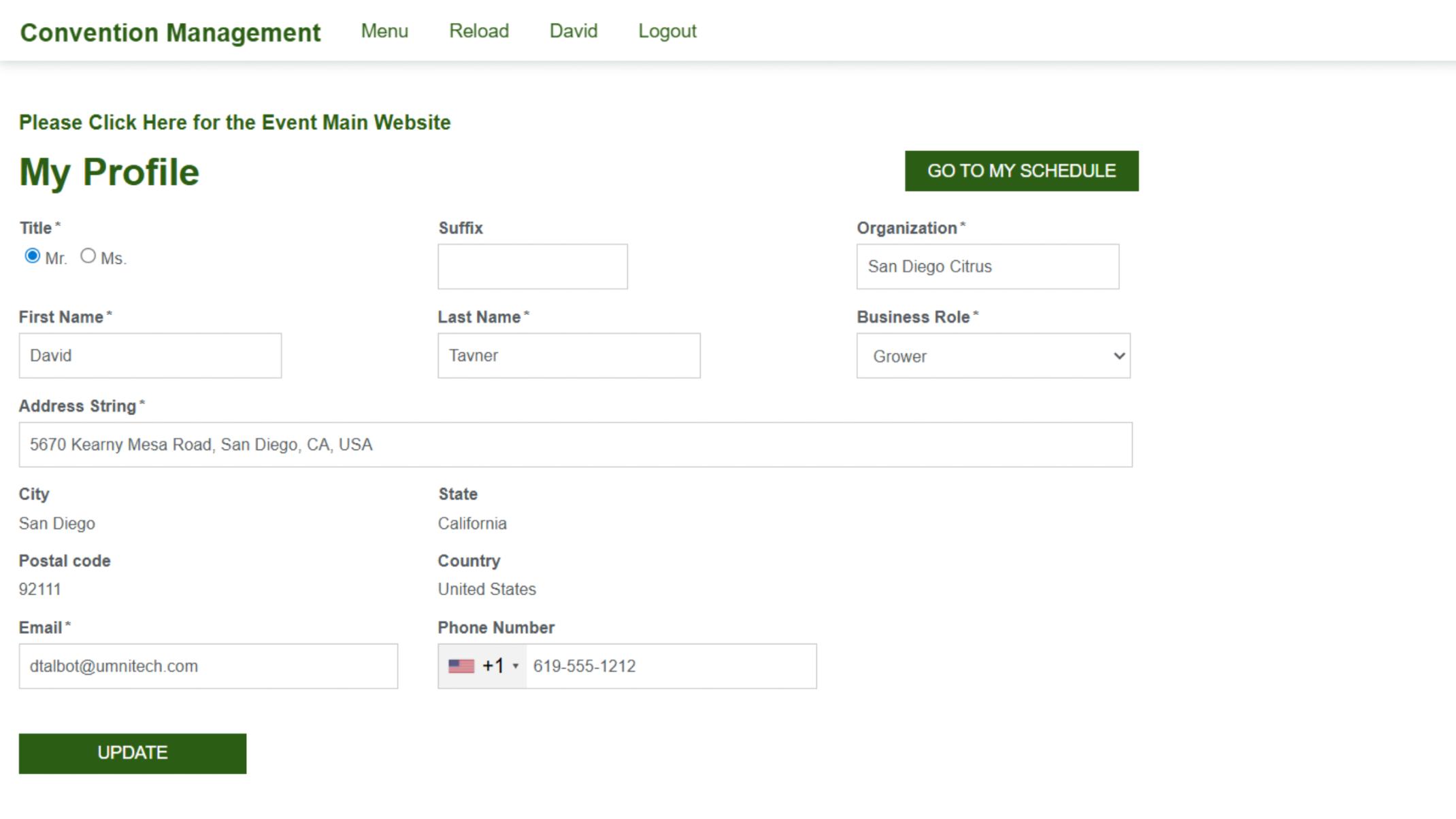
Task: Click Logout in the navigation bar
Action: point(667,31)
